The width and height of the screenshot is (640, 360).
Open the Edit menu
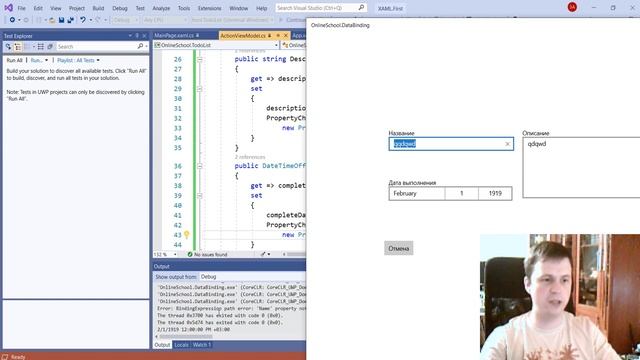point(38,8)
